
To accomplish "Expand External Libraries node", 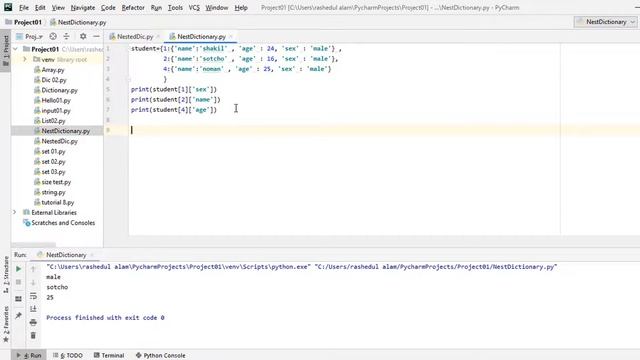I will point(15,212).
